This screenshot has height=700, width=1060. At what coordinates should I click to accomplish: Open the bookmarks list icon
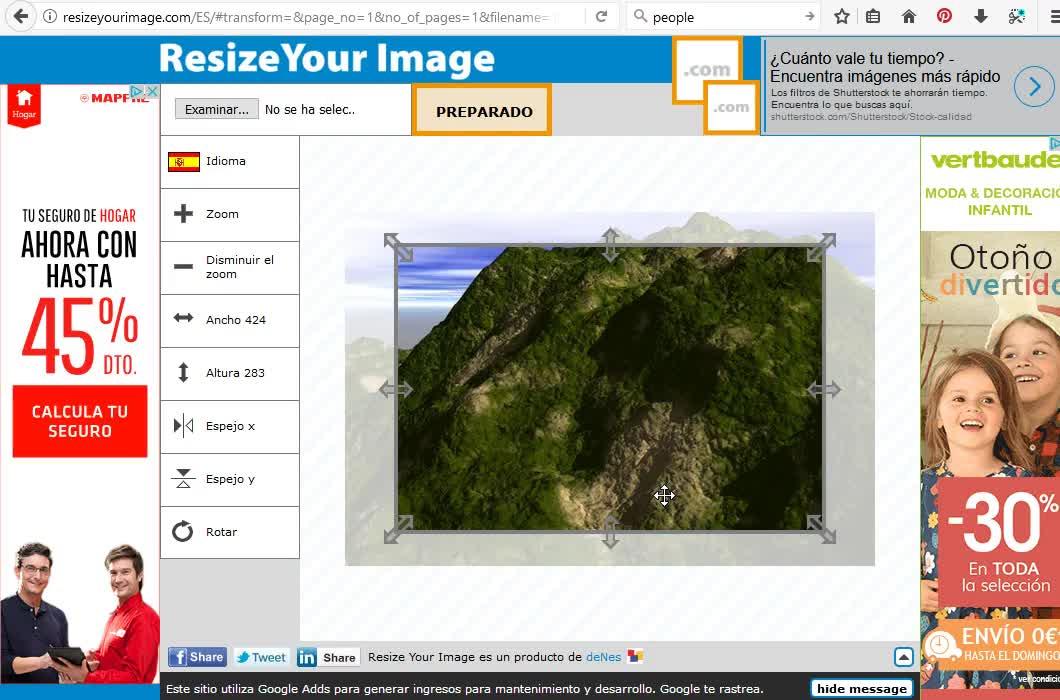(873, 16)
